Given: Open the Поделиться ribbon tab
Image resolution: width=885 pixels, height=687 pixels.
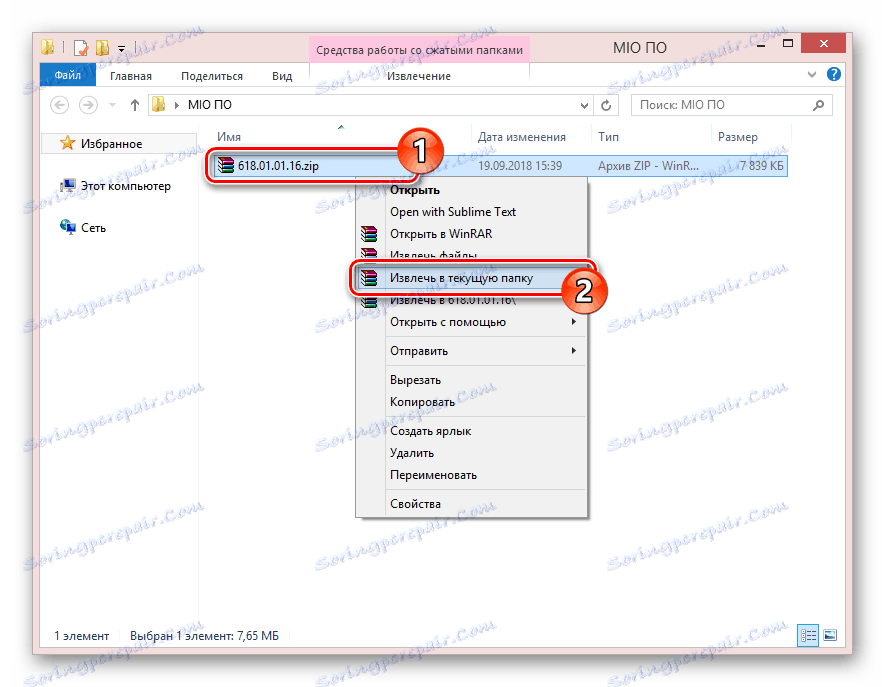Looking at the screenshot, I should point(212,76).
